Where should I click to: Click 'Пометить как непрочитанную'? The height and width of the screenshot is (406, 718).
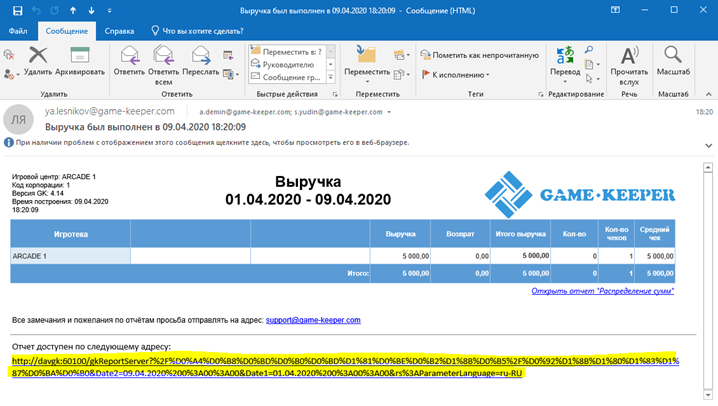(479, 55)
